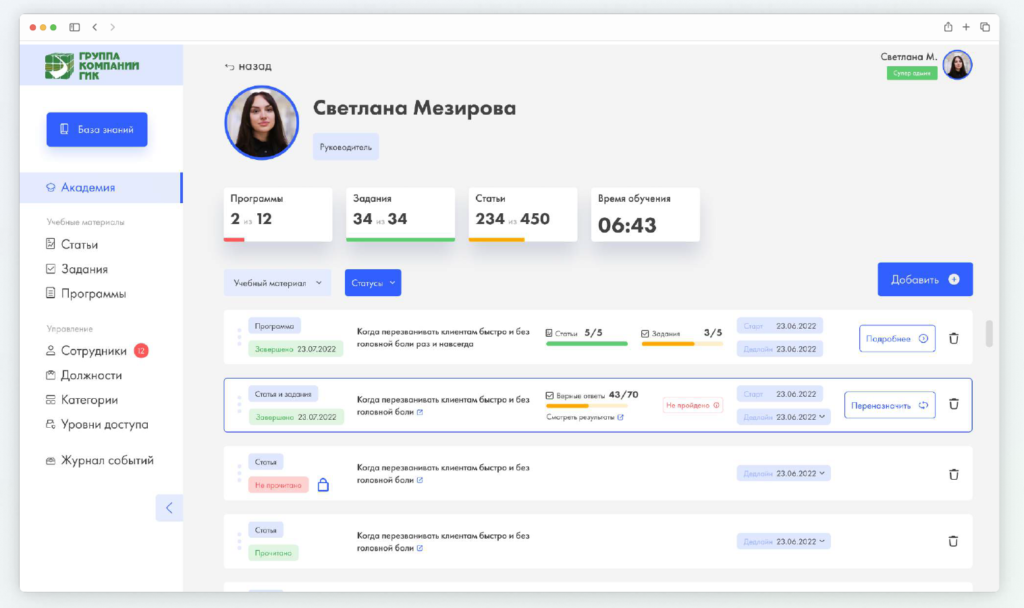Collapse the sidebar with the left chevron
This screenshot has height=608, width=1024.
click(x=169, y=508)
